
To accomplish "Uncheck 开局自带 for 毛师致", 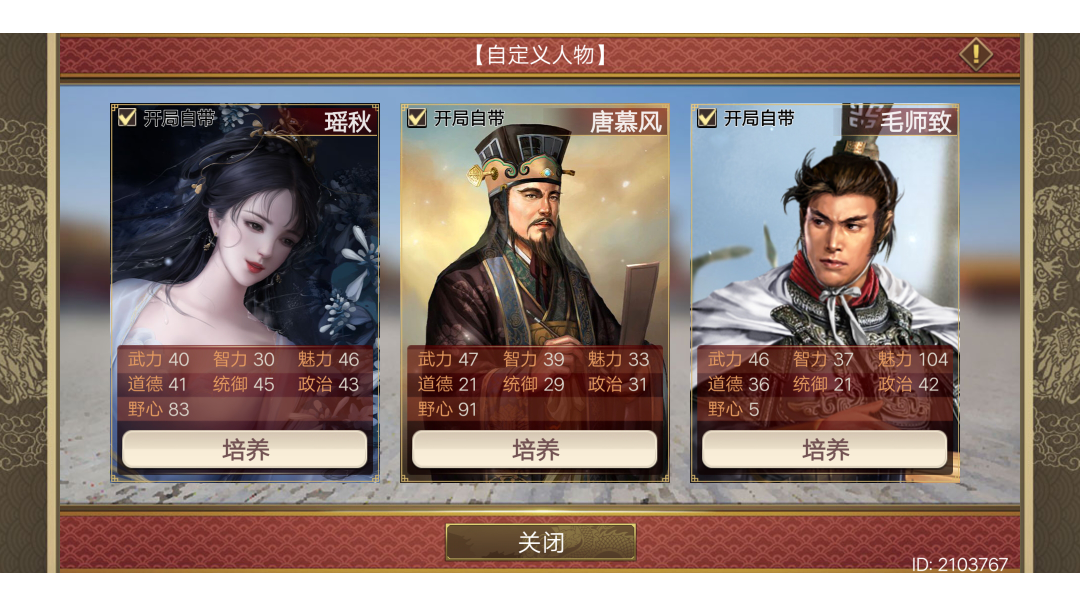I will [x=707, y=118].
